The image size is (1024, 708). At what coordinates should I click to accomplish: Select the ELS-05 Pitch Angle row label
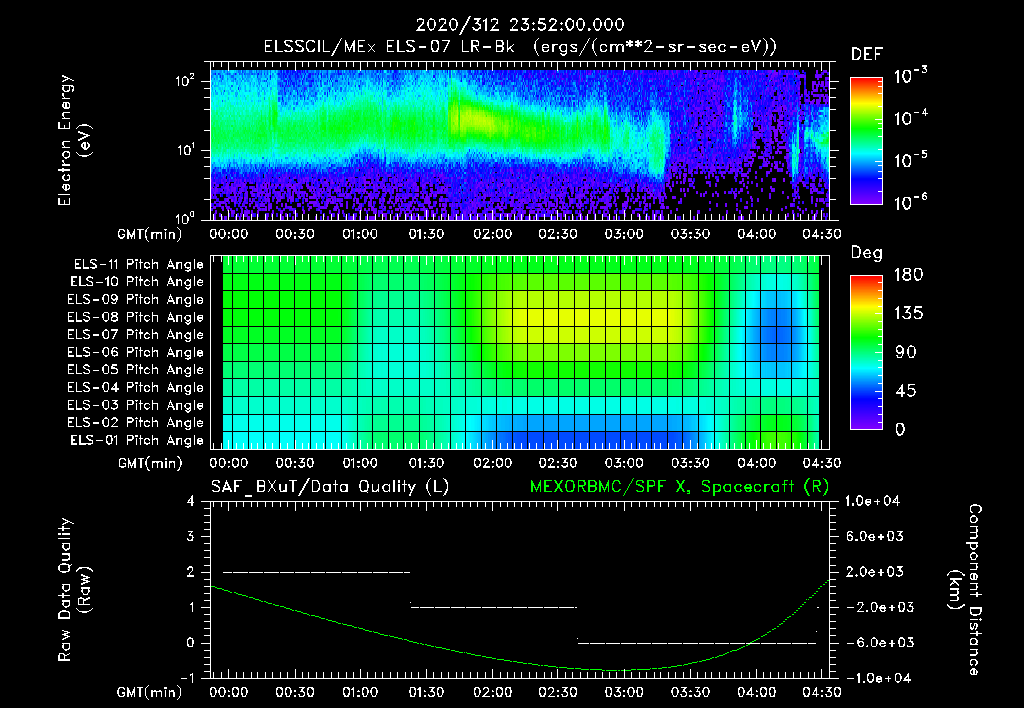click(136, 370)
